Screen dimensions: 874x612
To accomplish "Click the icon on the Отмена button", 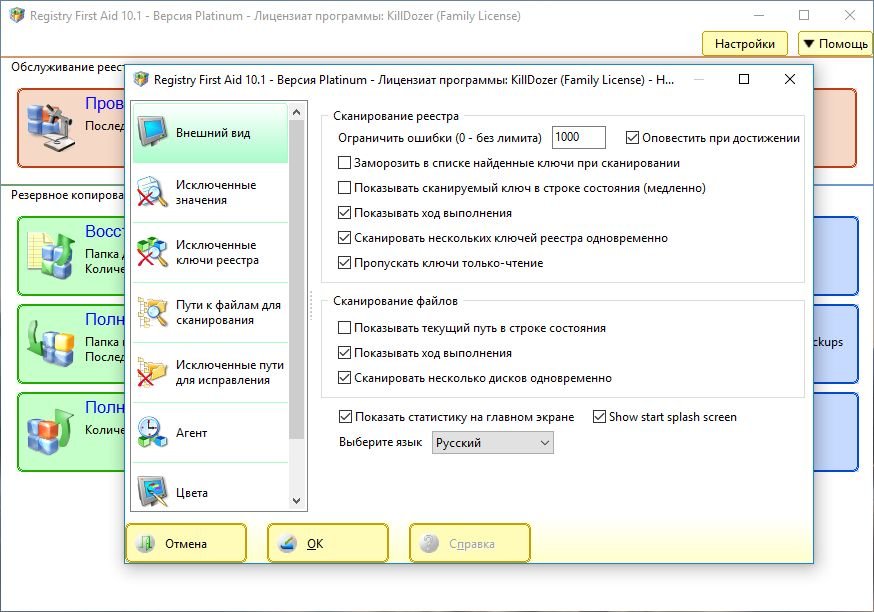I will [x=145, y=543].
